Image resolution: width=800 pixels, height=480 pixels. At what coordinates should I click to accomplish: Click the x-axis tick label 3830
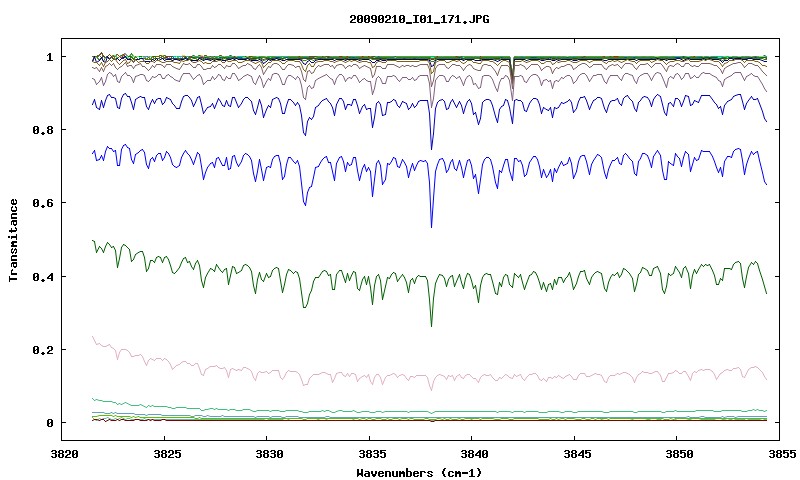269,454
